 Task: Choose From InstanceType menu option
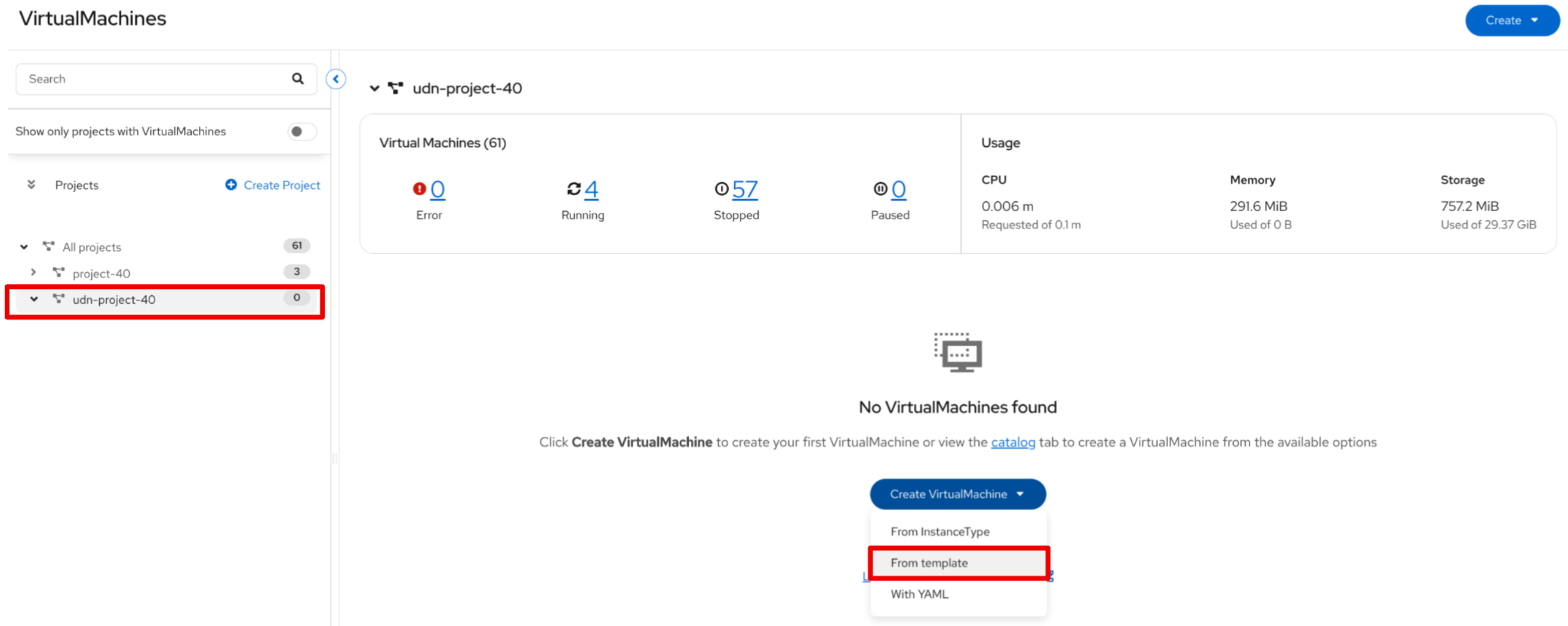939,531
